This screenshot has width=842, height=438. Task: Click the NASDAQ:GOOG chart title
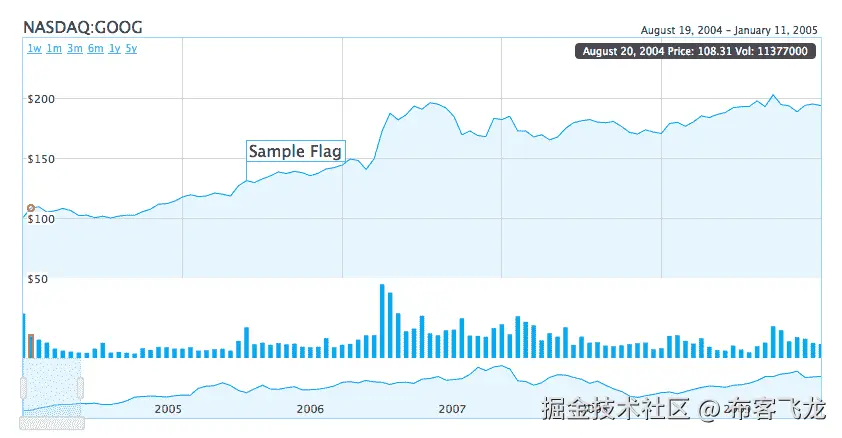coord(83,27)
